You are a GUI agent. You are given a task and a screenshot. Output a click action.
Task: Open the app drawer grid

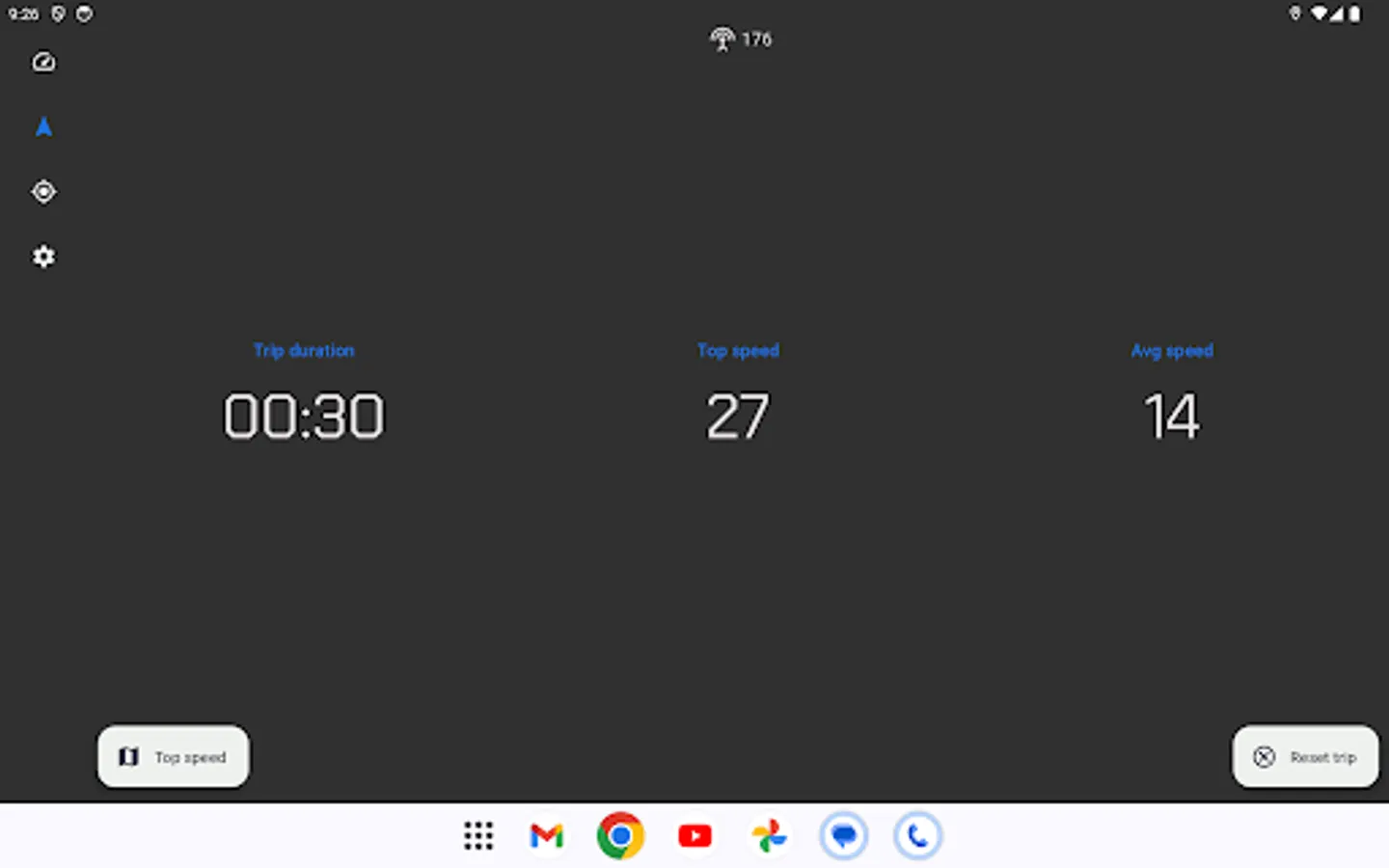point(478,835)
